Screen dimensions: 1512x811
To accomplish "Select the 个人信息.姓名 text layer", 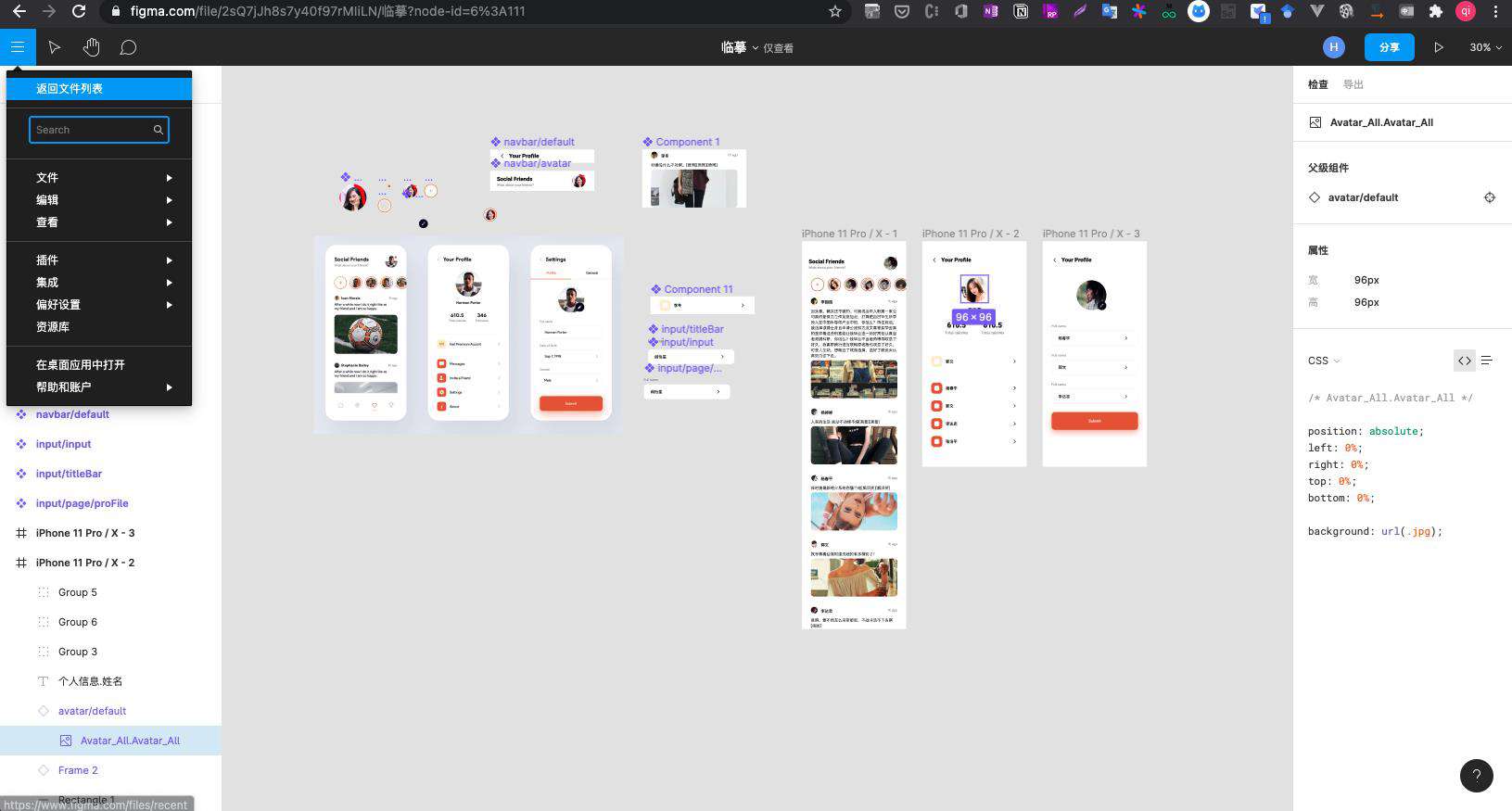I will [x=90, y=681].
